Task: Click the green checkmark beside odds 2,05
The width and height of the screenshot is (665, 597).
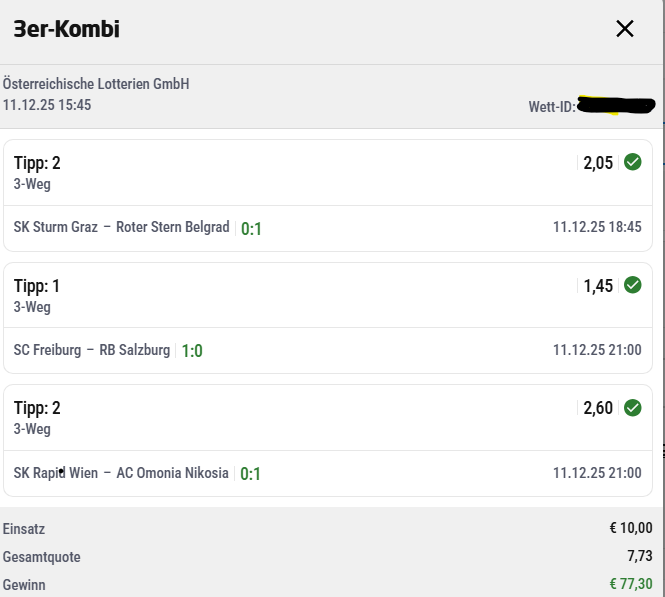Action: [632, 162]
